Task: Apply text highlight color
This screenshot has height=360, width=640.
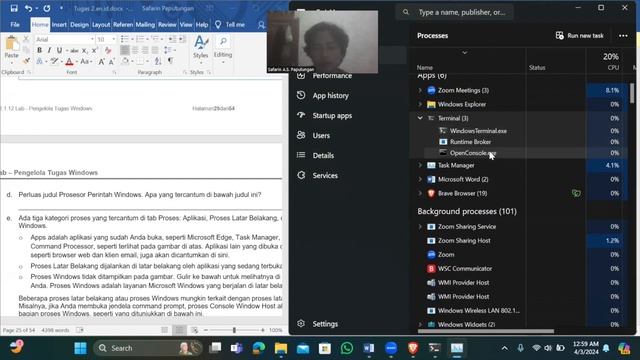Action: tap(54, 62)
